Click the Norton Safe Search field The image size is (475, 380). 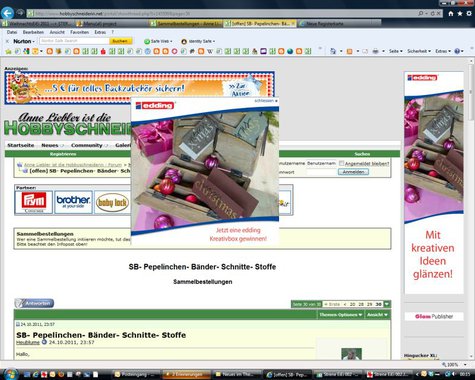coord(74,41)
